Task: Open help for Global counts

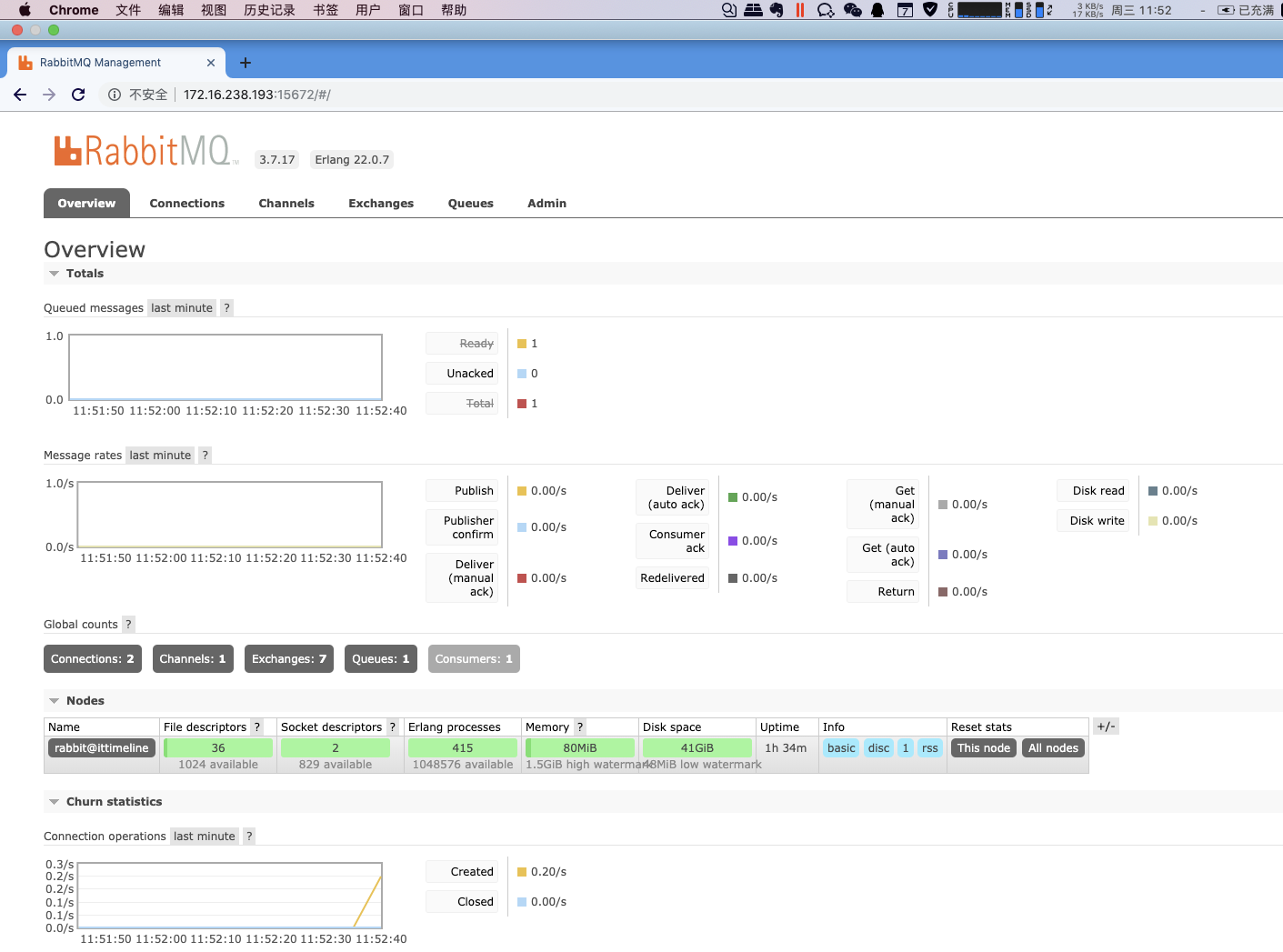Action: (x=128, y=625)
